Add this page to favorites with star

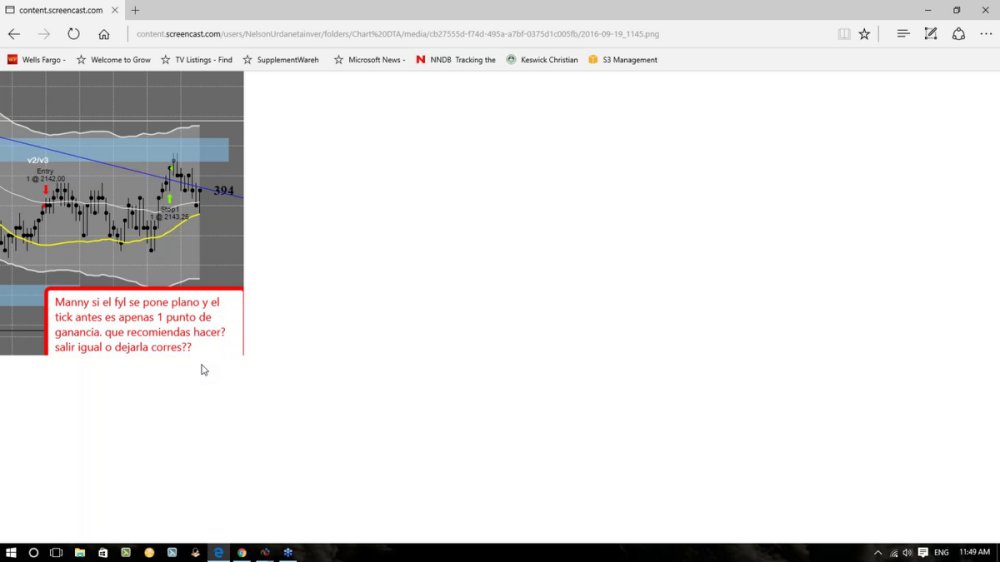click(864, 34)
